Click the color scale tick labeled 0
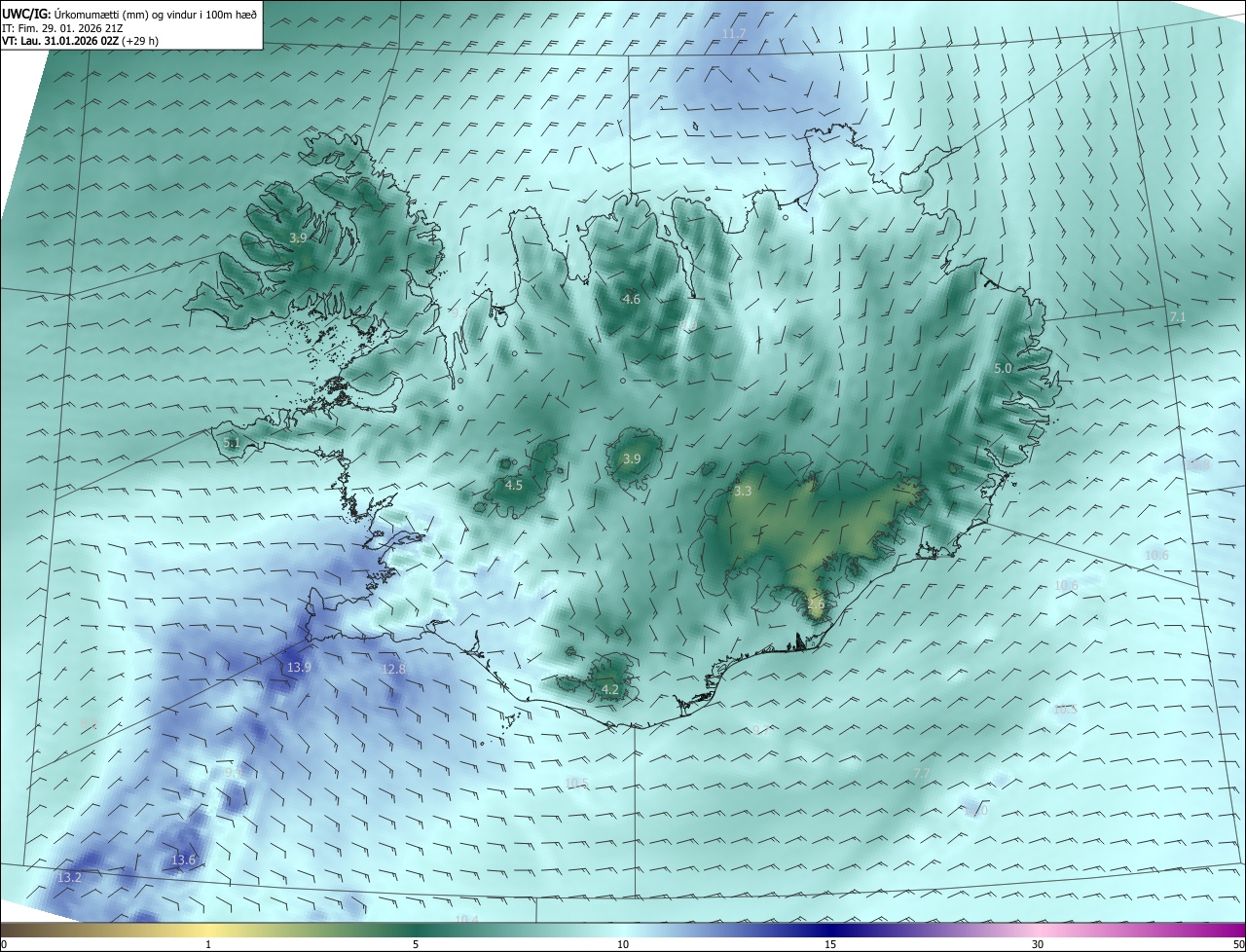The height and width of the screenshot is (952, 1246). pos(4,944)
